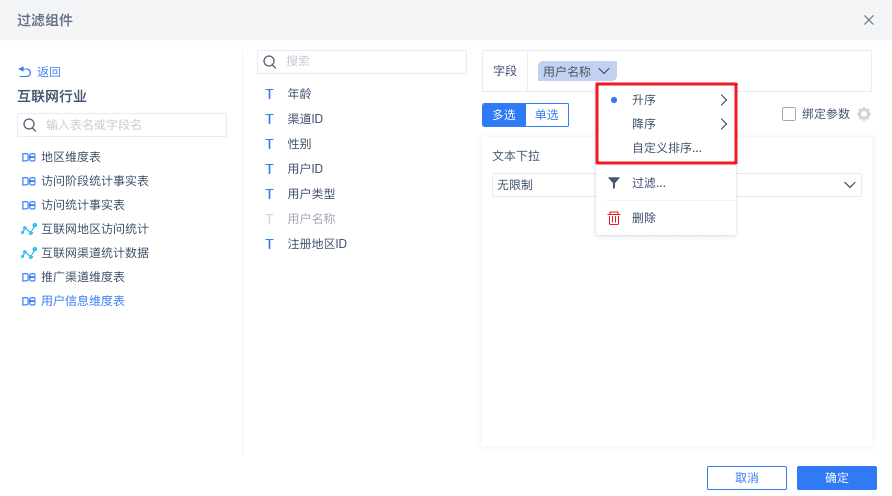The width and height of the screenshot is (892, 496).
Task: Enable the 绑定参数 checkbox
Action: 789,114
